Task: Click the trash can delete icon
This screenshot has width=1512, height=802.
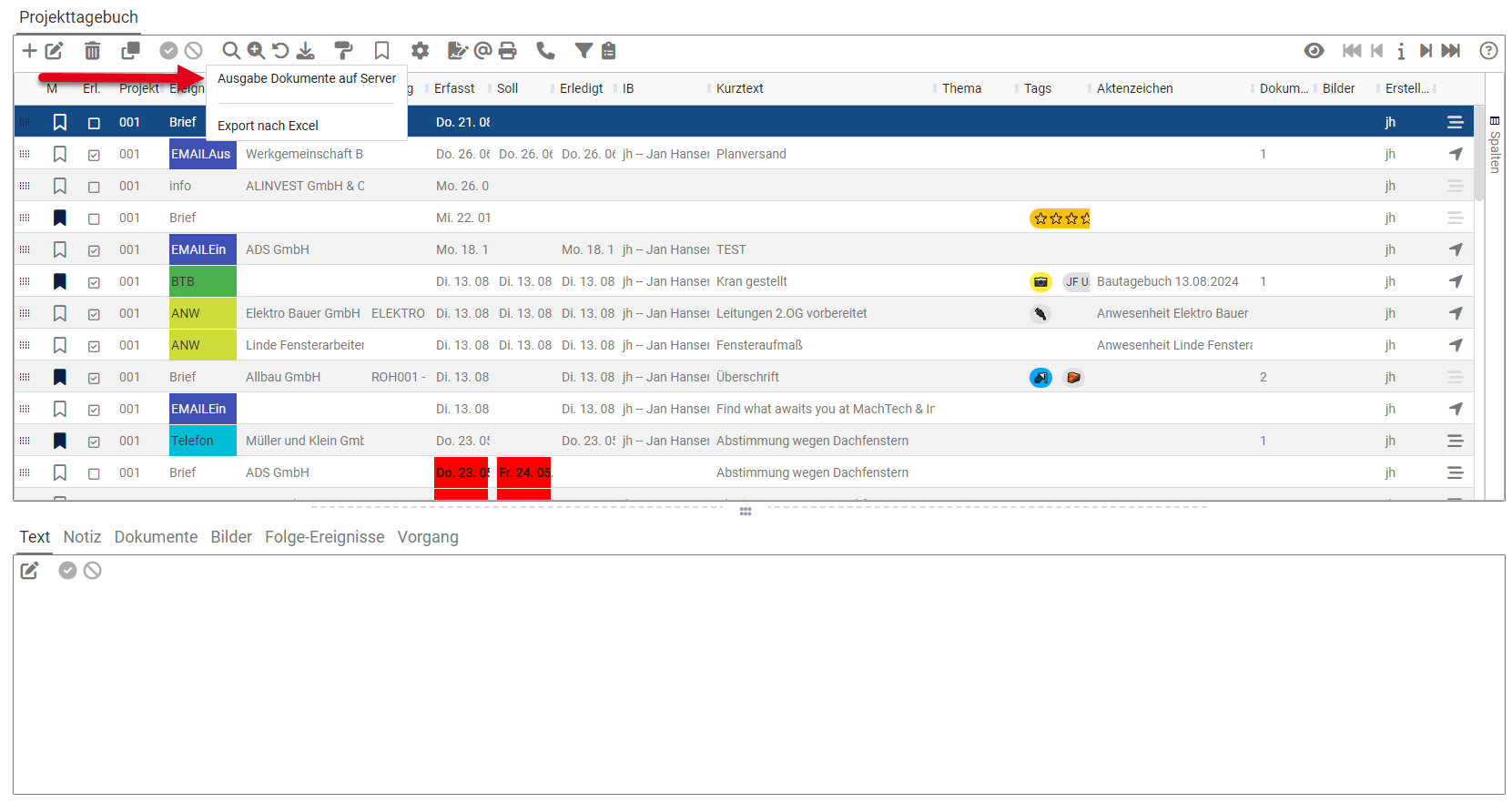Action: 92,51
